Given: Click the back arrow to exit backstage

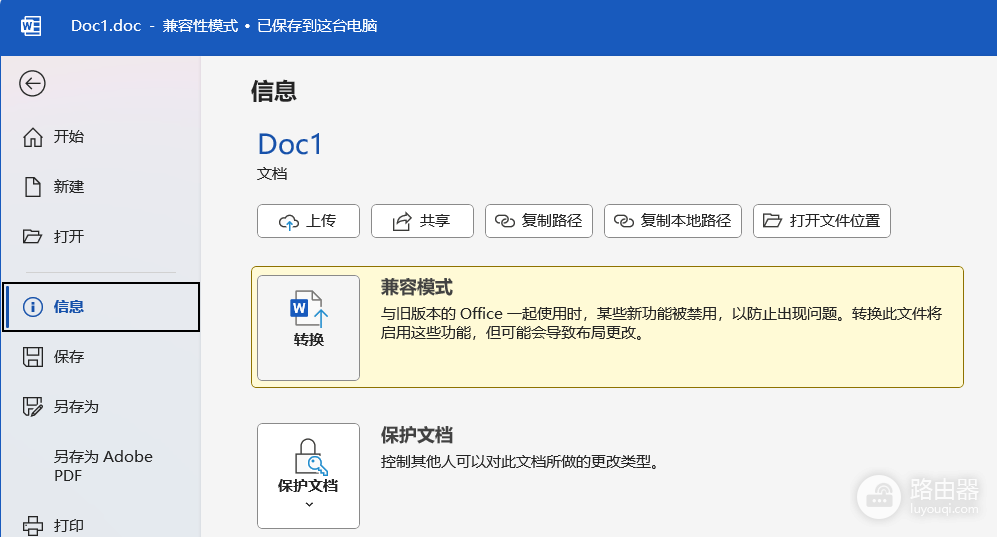Looking at the screenshot, I should [32, 83].
